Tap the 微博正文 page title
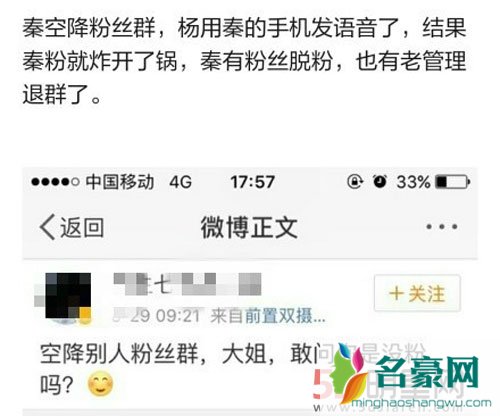The image size is (500, 416). coord(249,228)
